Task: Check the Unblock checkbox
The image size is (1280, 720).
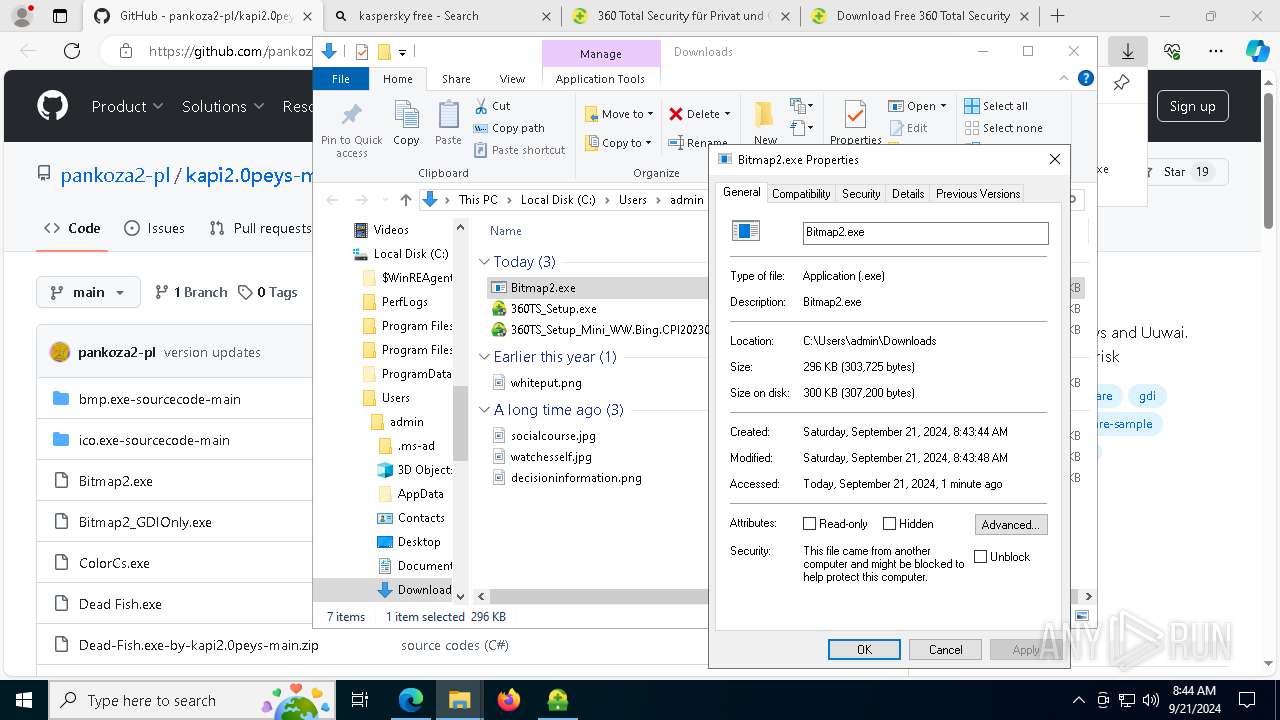Action: coord(981,557)
